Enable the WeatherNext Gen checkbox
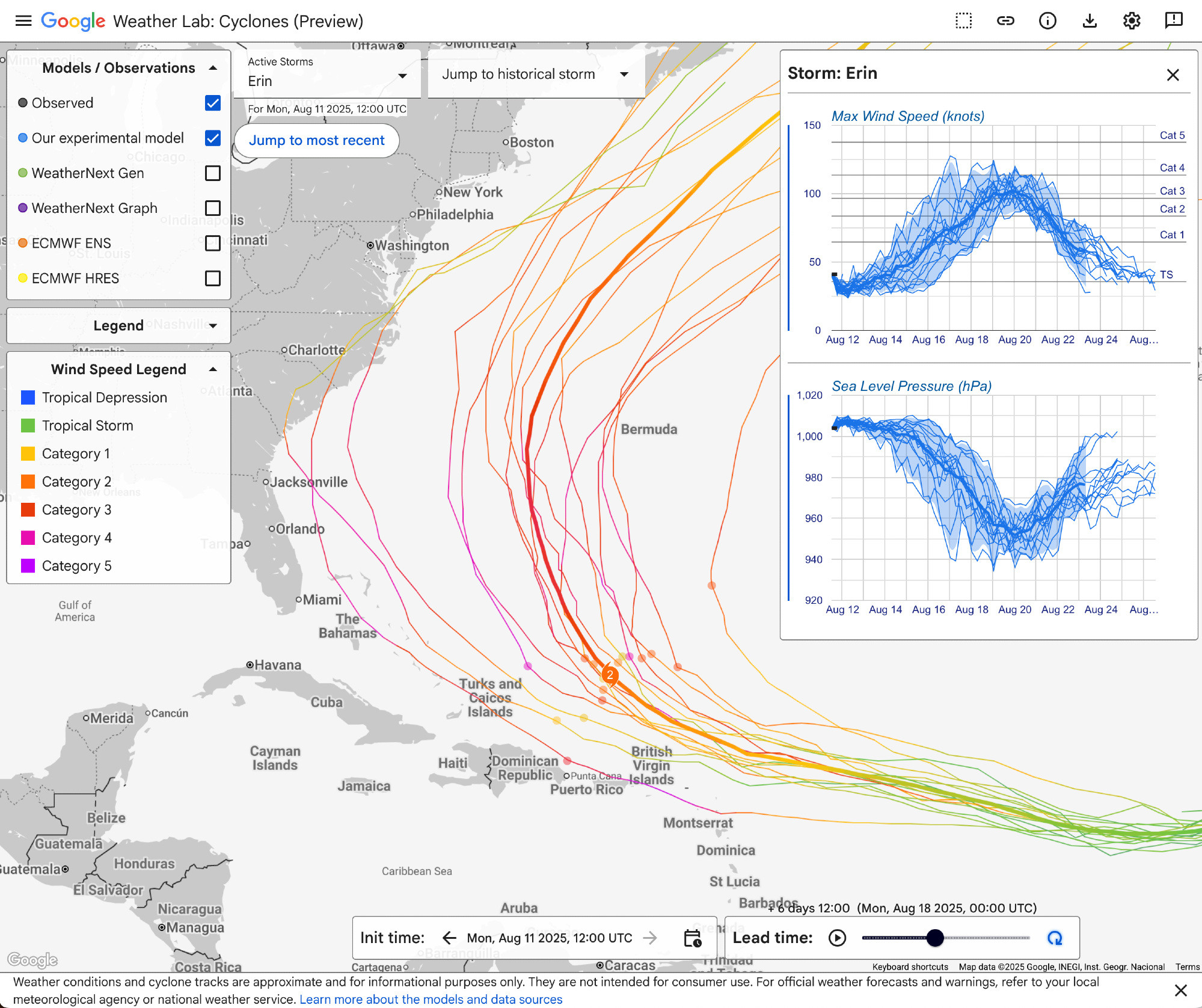The width and height of the screenshot is (1202, 1008). click(213, 173)
